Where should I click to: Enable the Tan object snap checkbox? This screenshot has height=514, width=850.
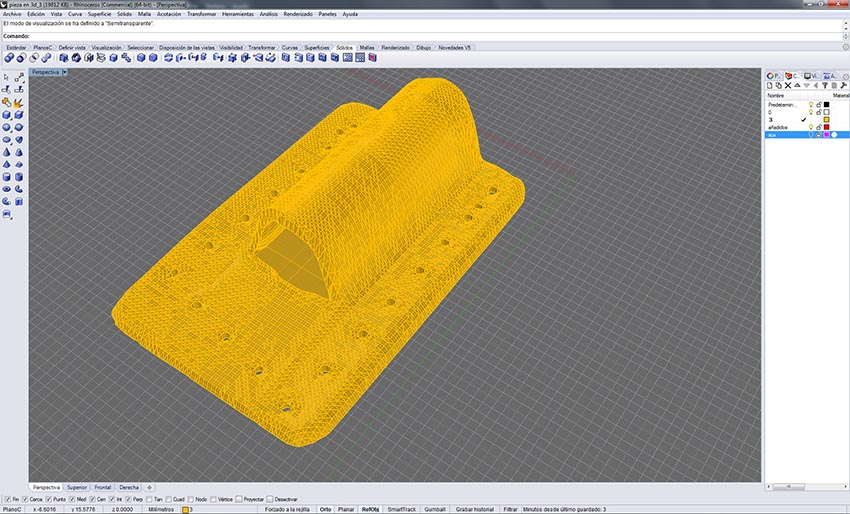coord(149,499)
